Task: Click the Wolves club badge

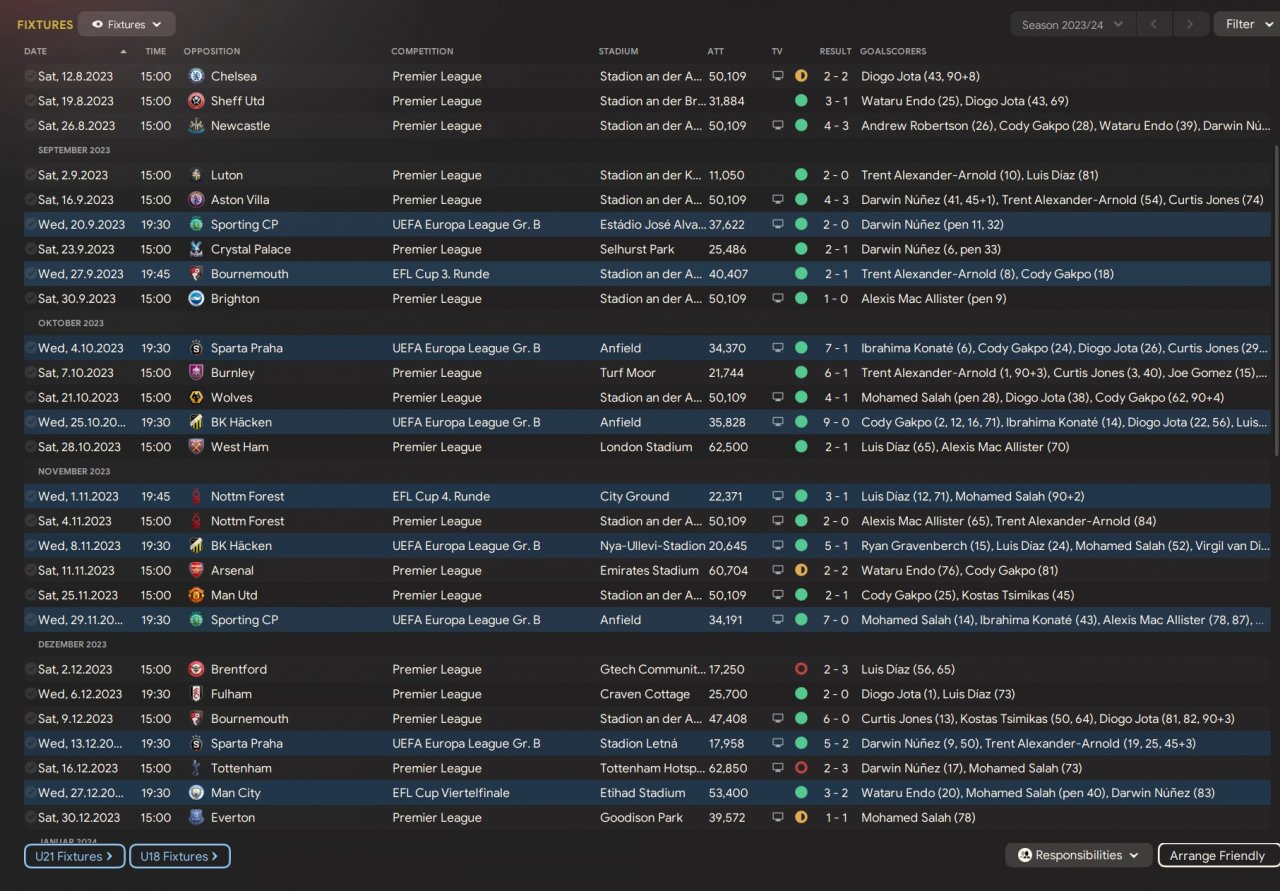Action: pos(196,398)
